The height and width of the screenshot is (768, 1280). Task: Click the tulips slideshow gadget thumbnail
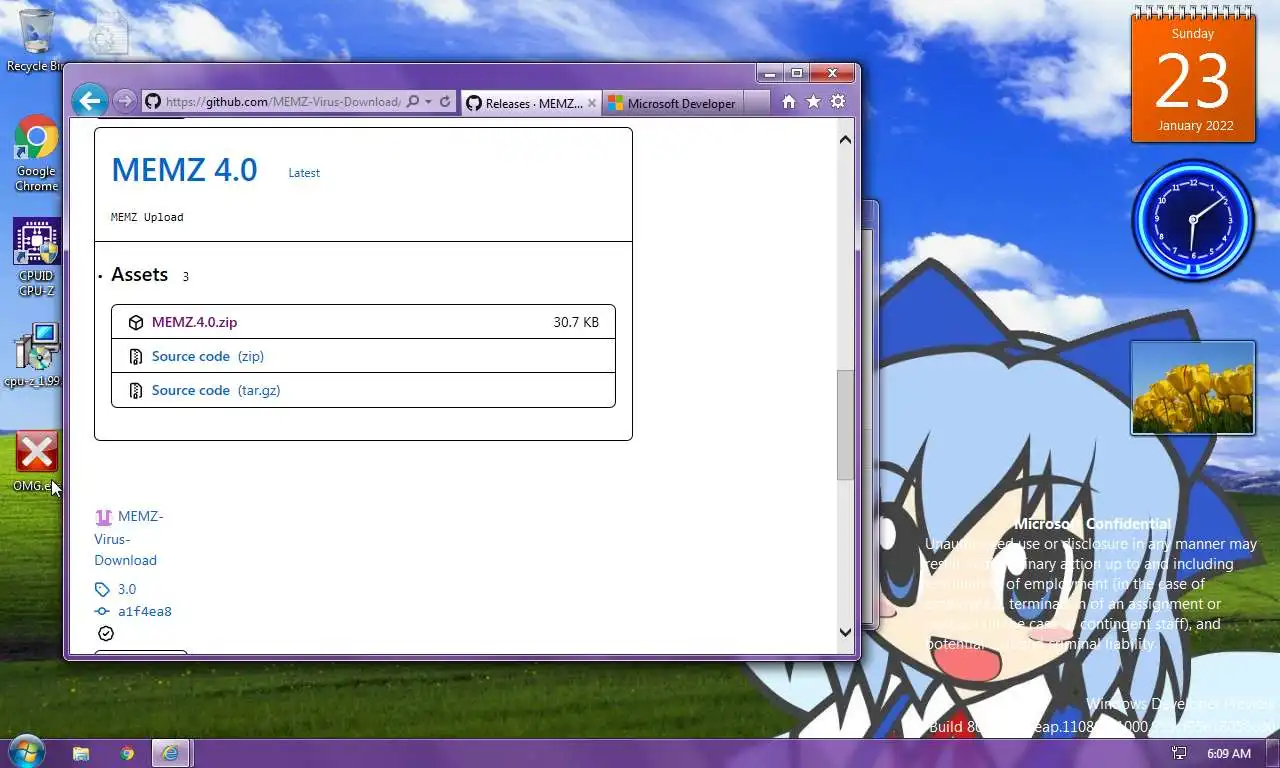pos(1193,388)
